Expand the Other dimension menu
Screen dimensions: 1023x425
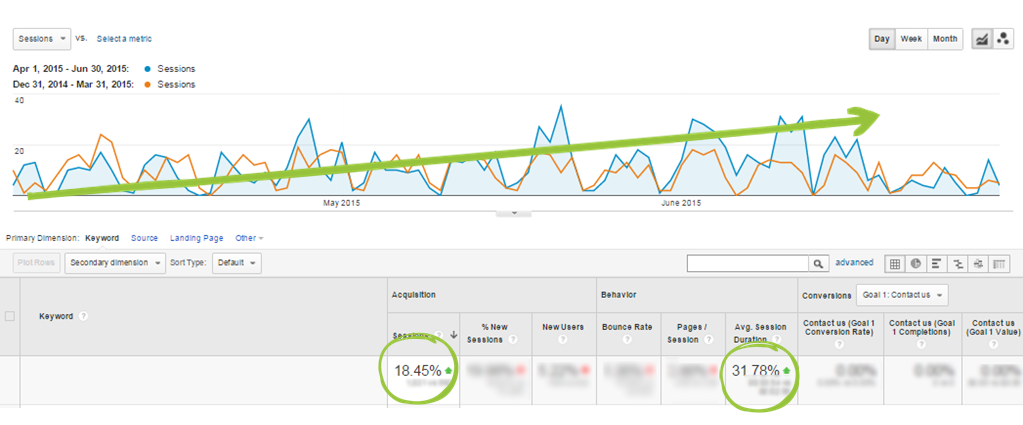[x=249, y=238]
